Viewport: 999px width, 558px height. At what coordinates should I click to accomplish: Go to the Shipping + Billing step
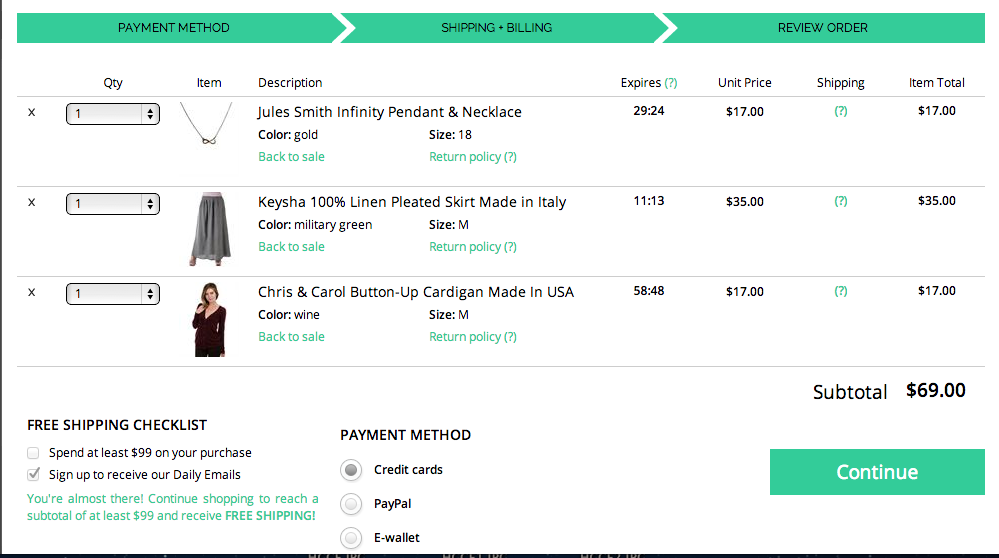pos(497,28)
